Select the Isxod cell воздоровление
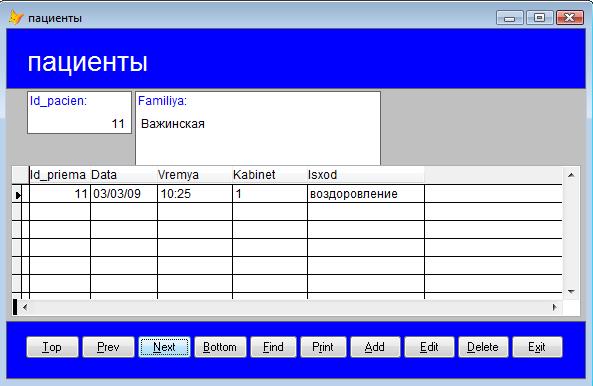Viewport: 593px width, 386px height. [x=366, y=194]
